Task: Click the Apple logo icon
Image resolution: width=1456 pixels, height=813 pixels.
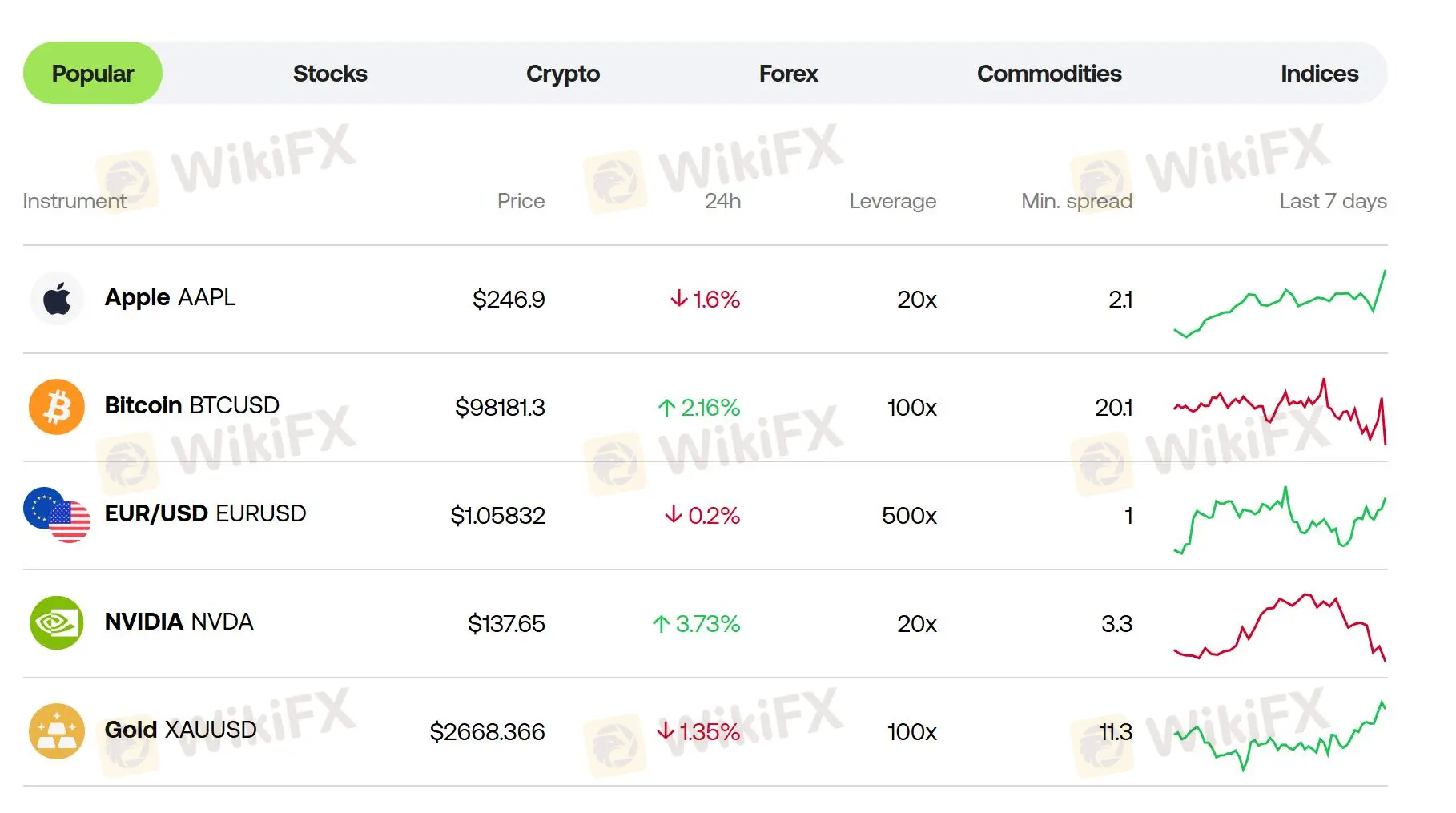Action: point(57,299)
